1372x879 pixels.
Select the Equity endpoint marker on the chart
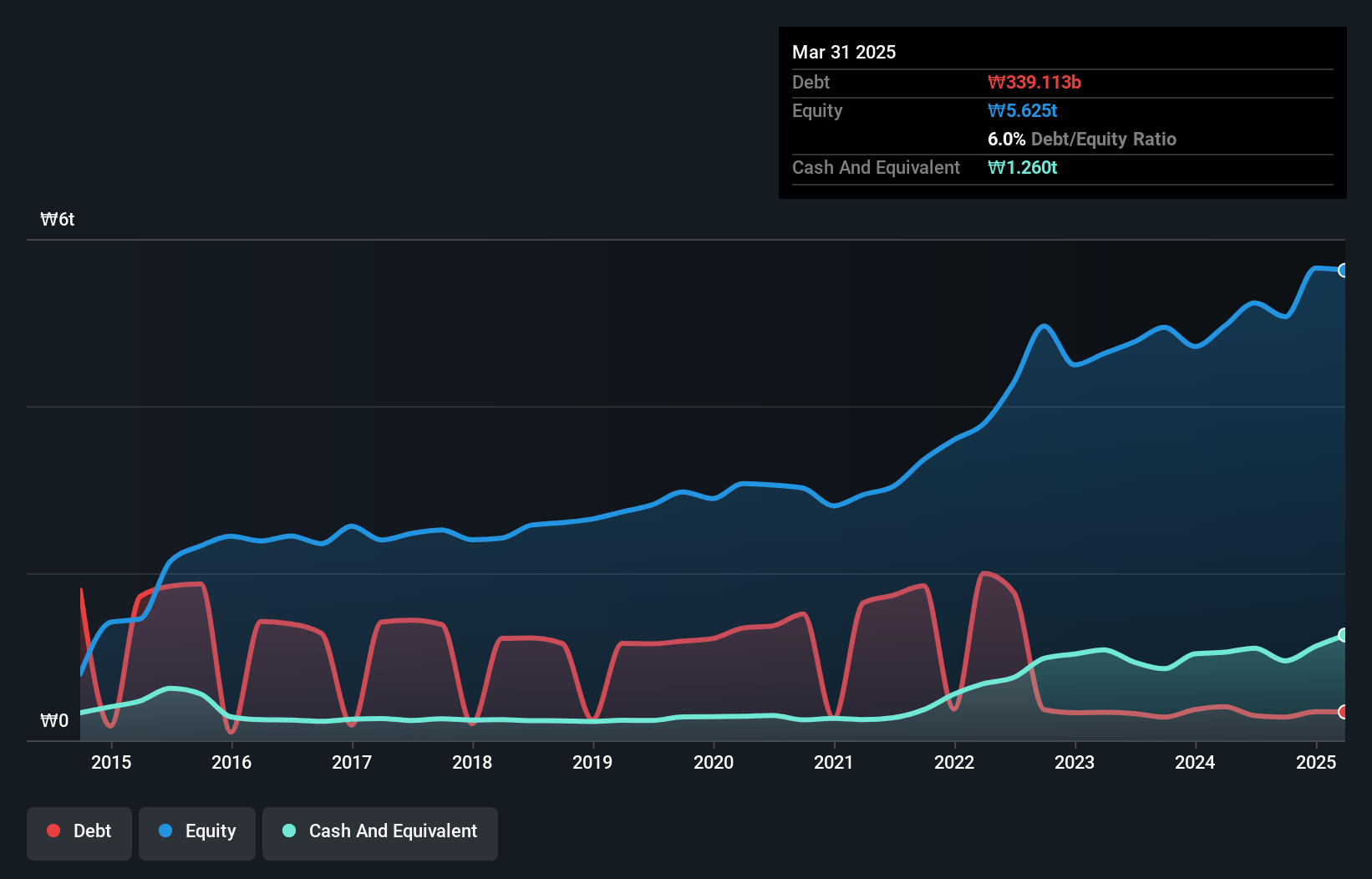click(1343, 270)
